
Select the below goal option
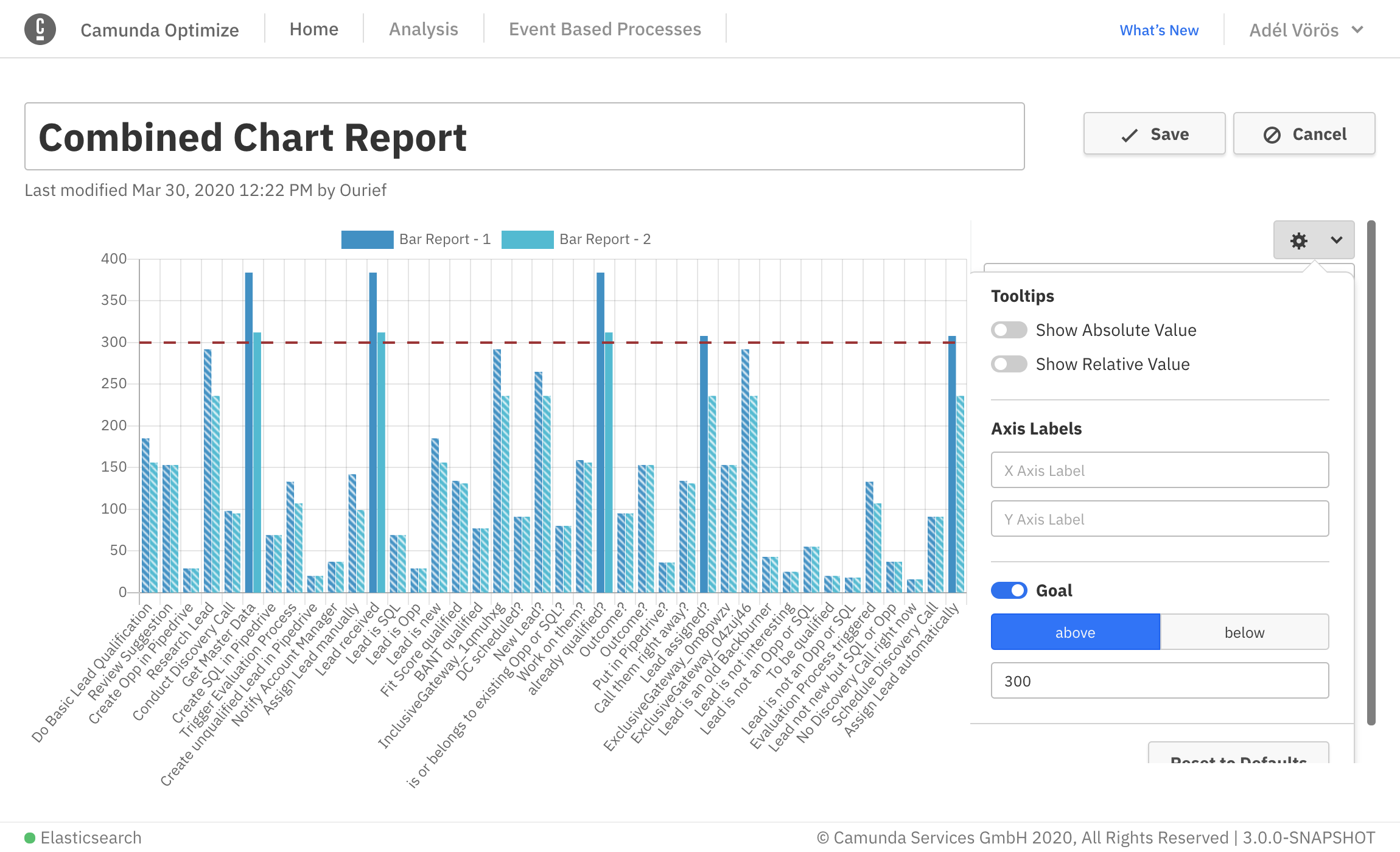1244,632
